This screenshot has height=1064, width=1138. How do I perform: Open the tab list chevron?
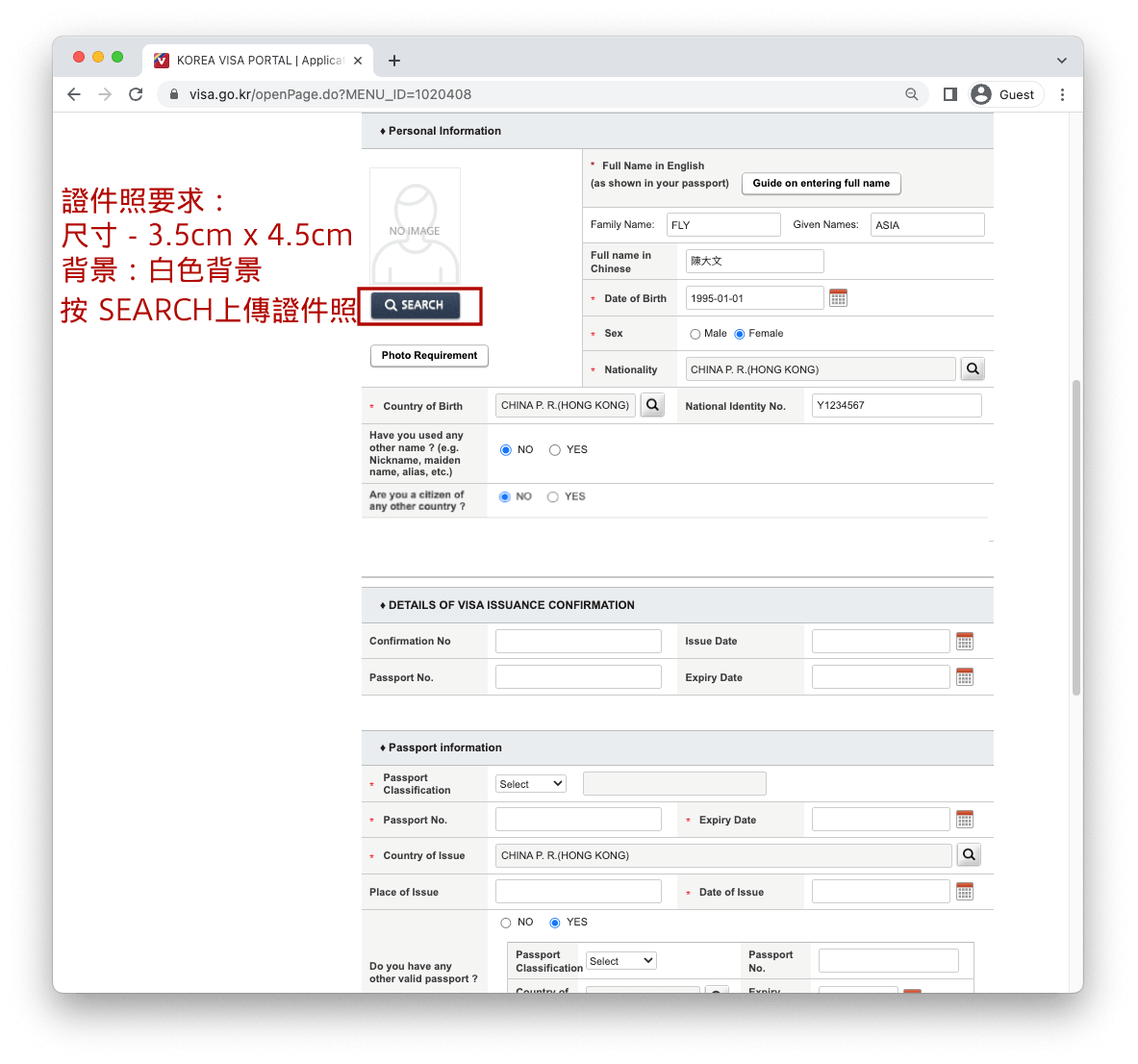point(1062,61)
